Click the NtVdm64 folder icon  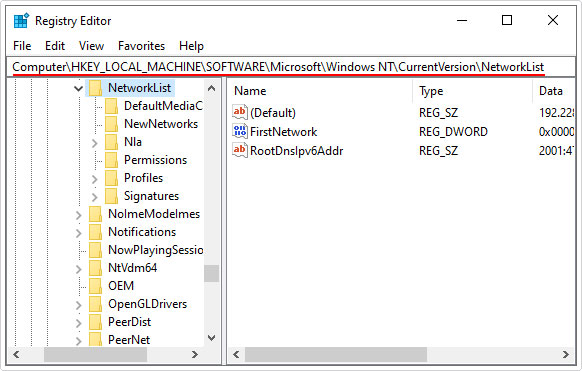tap(95, 268)
